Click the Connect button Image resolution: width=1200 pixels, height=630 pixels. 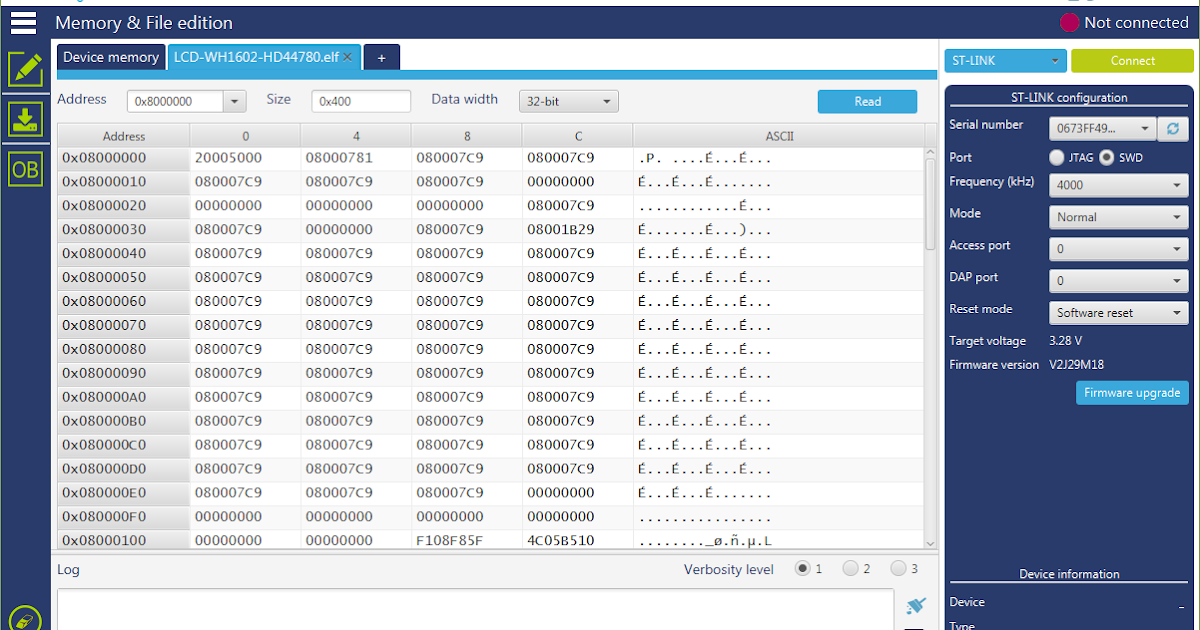(x=1132, y=60)
